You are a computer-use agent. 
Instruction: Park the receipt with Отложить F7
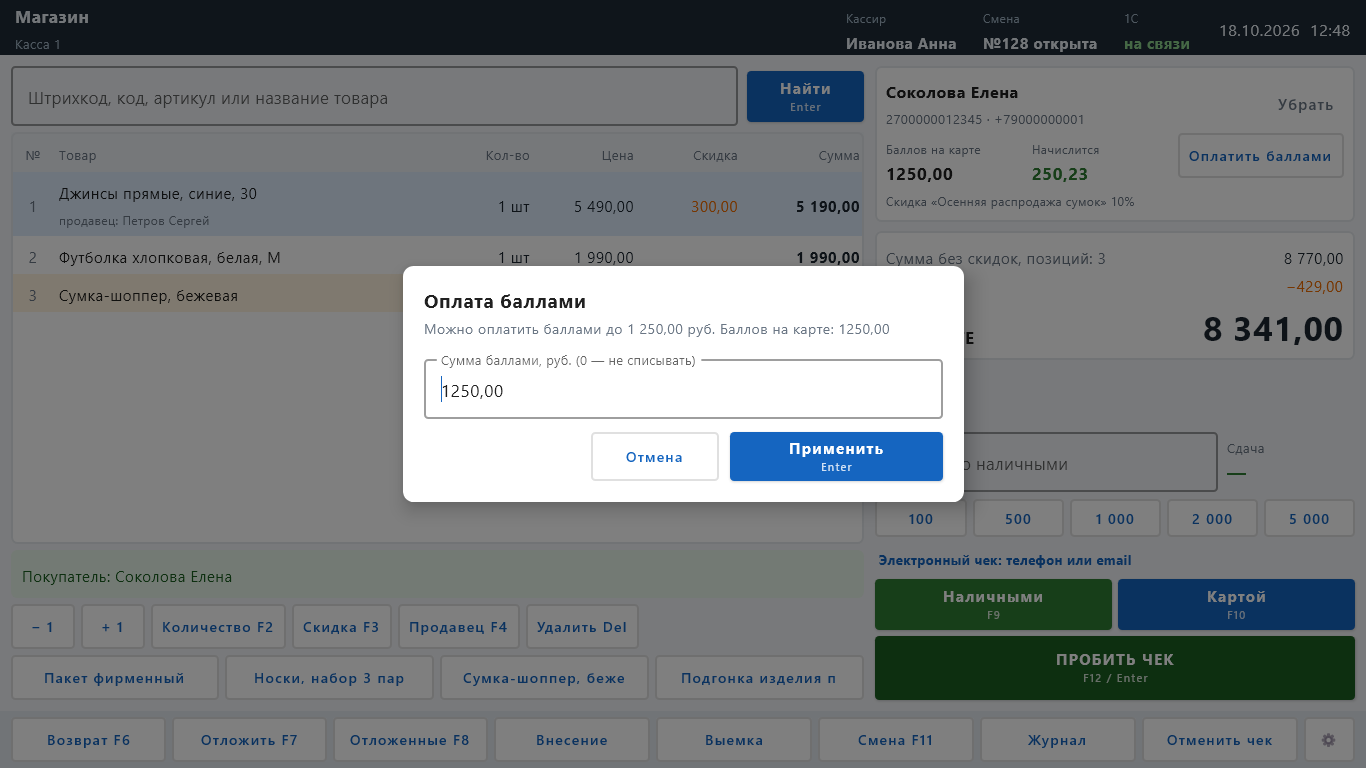coord(250,740)
